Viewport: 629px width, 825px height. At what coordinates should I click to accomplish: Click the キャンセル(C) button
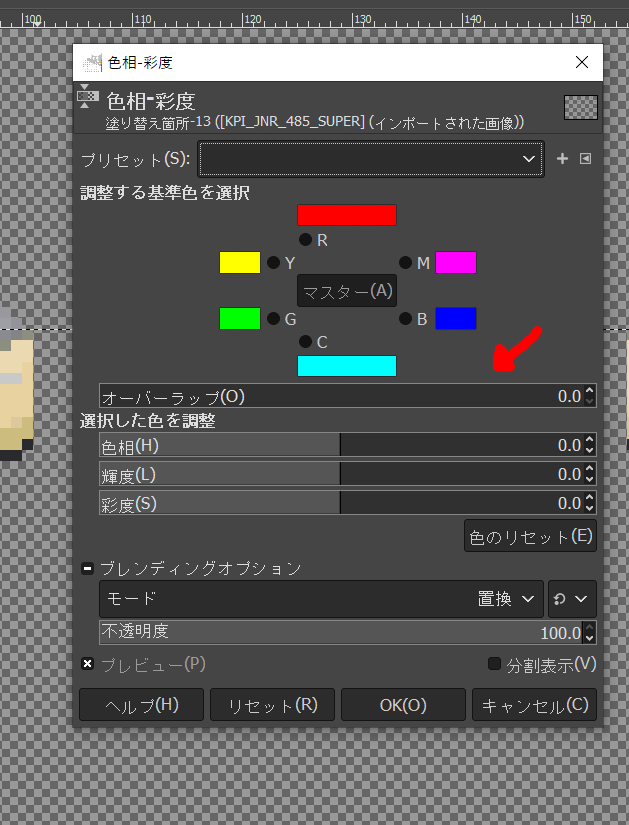pos(534,705)
